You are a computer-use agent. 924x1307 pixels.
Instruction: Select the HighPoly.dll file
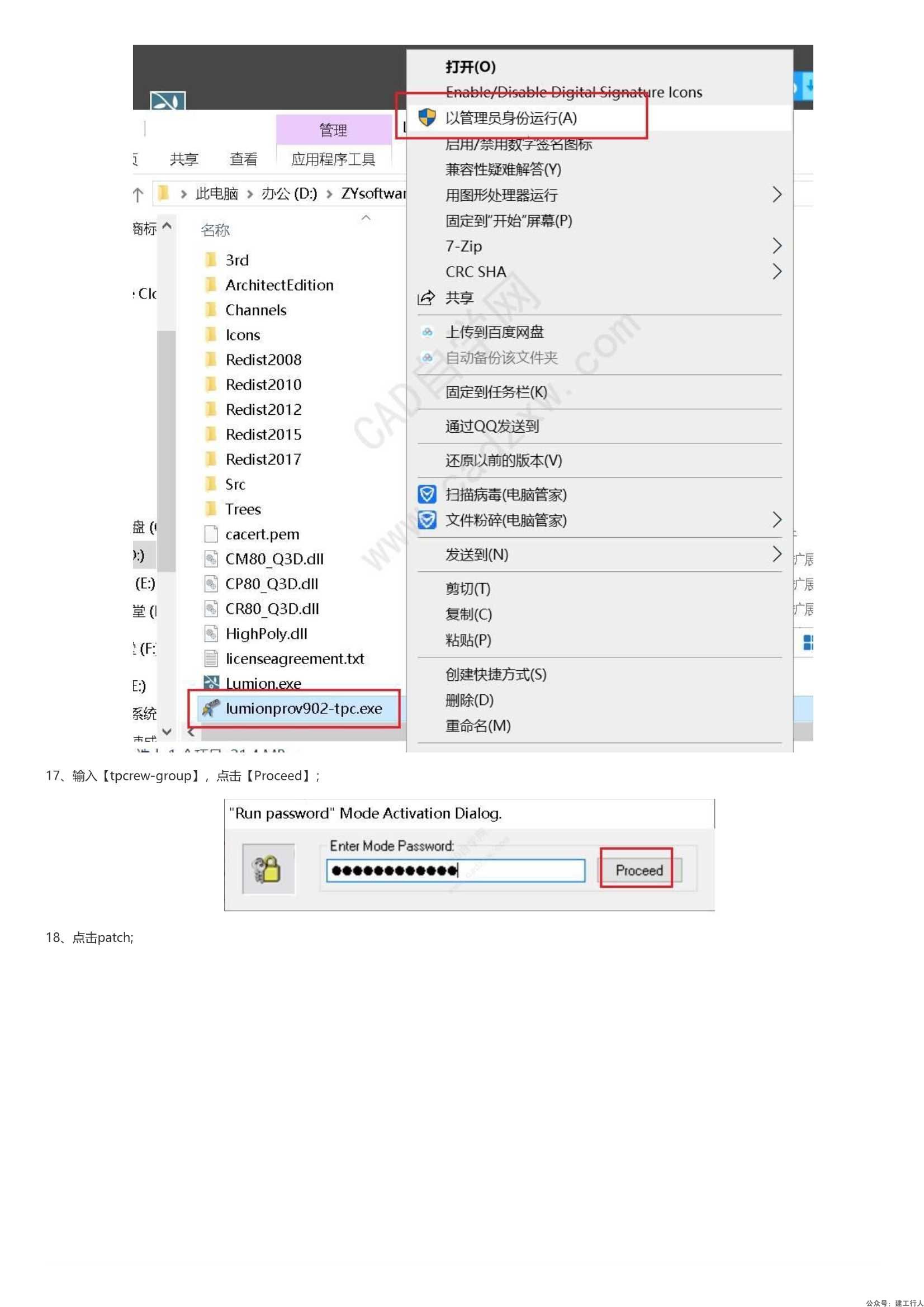[266, 633]
